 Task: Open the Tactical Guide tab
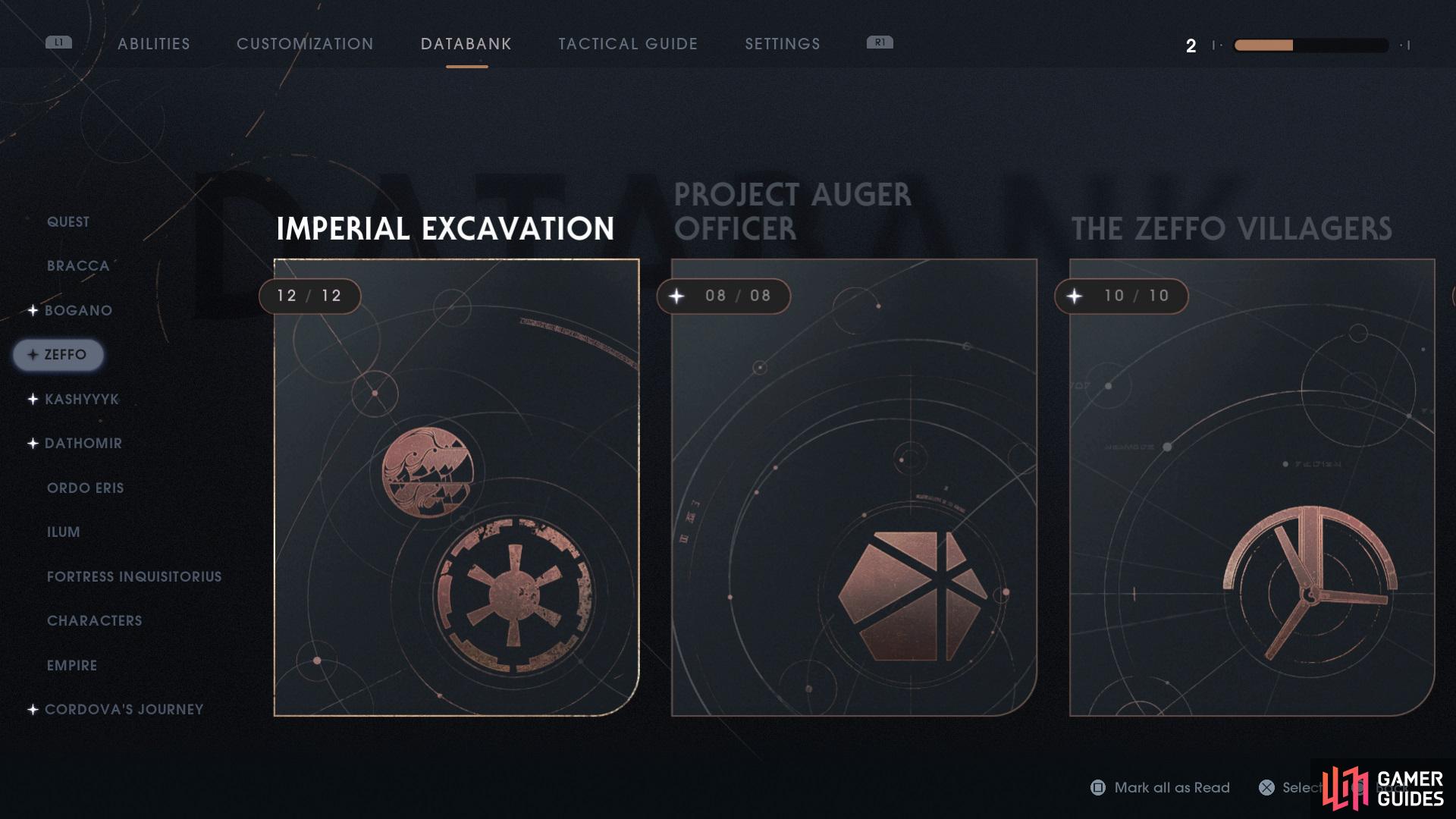[628, 44]
